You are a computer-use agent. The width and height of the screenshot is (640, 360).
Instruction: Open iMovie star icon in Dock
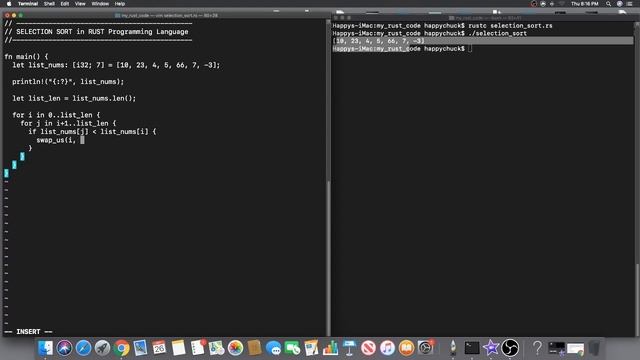491,348
